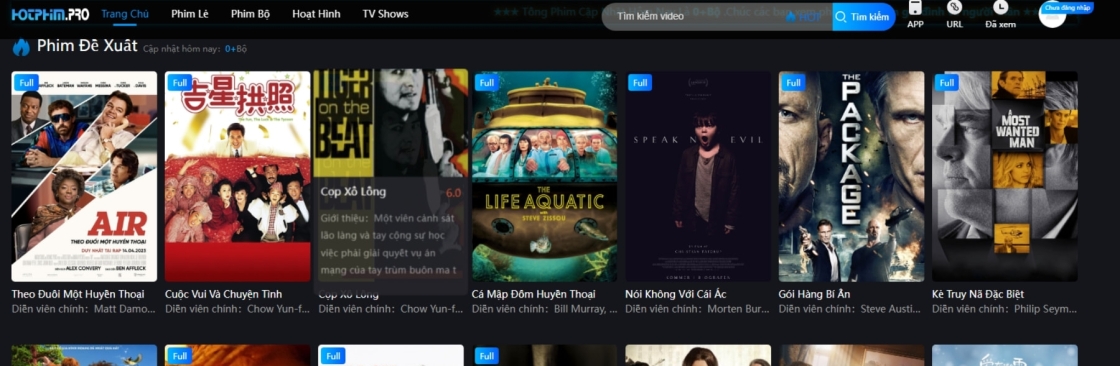Click the Full badge on Speak No Evil poster
The height and width of the screenshot is (366, 1120).
pyautogui.click(x=640, y=82)
